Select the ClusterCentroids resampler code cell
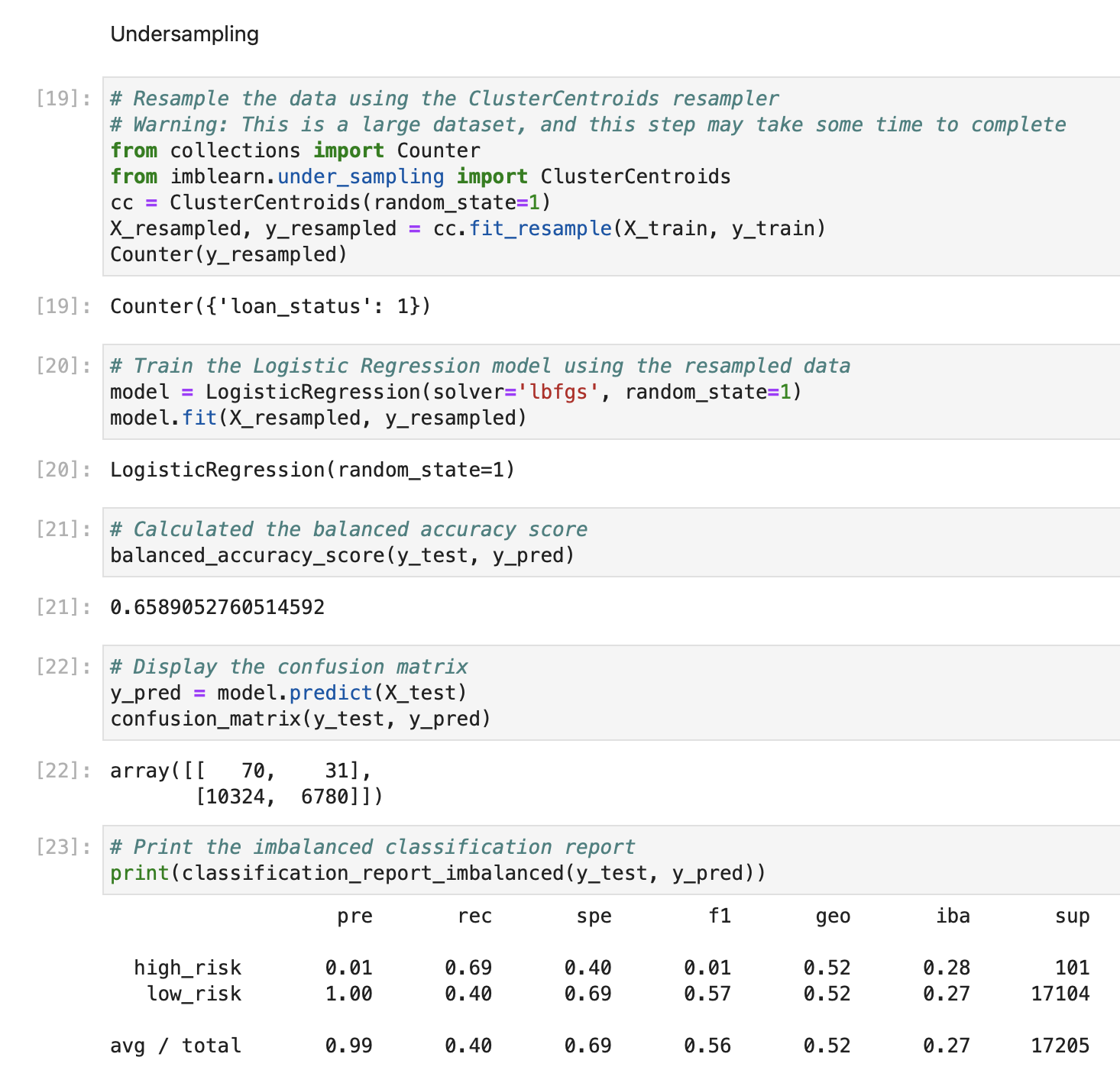 coord(458,176)
